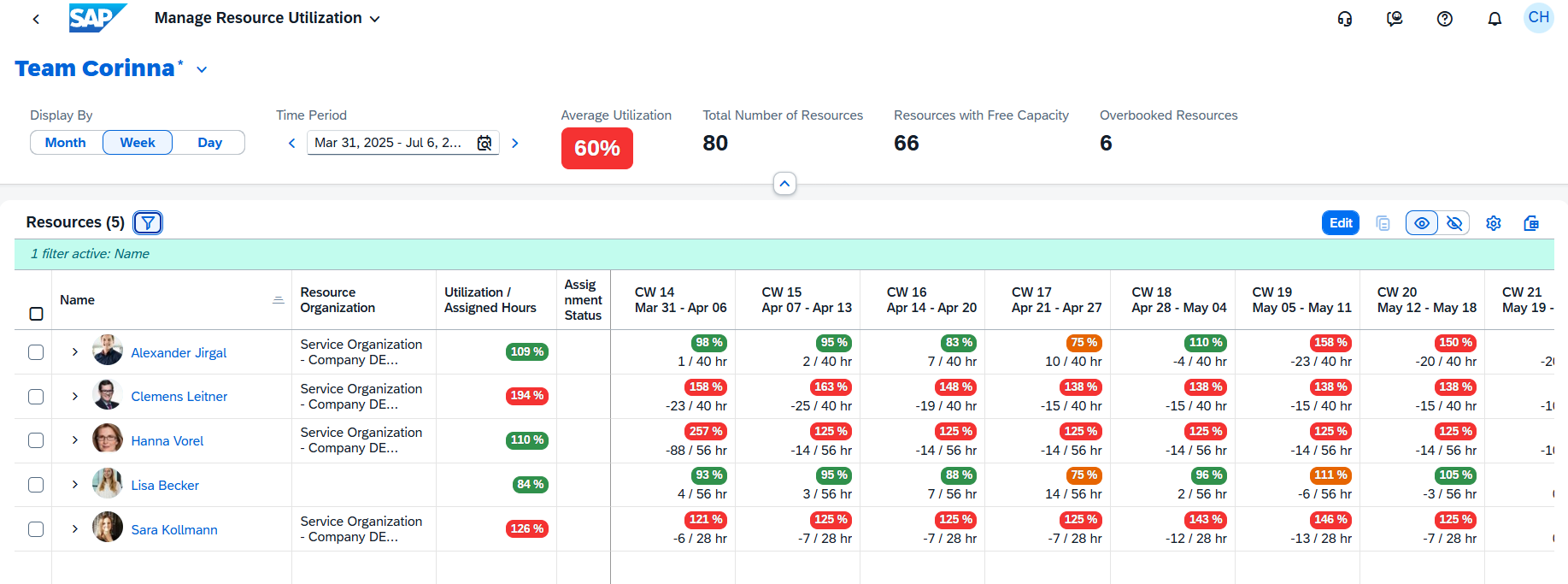Check the box for Alexander Jirgal
The height and width of the screenshot is (584, 1568).
(36, 352)
